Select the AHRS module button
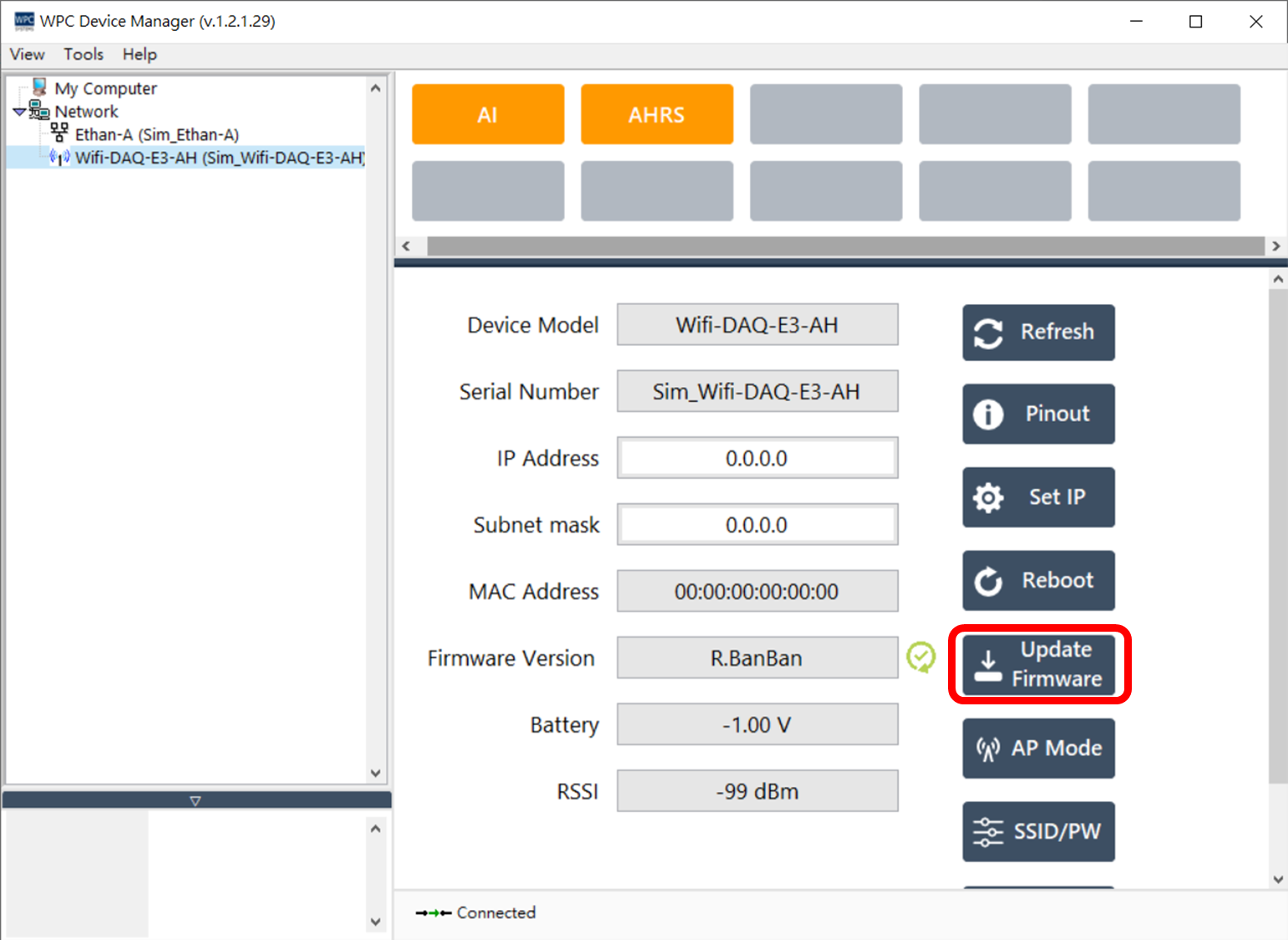Screen dimensions: 1288x940 [x=657, y=114]
